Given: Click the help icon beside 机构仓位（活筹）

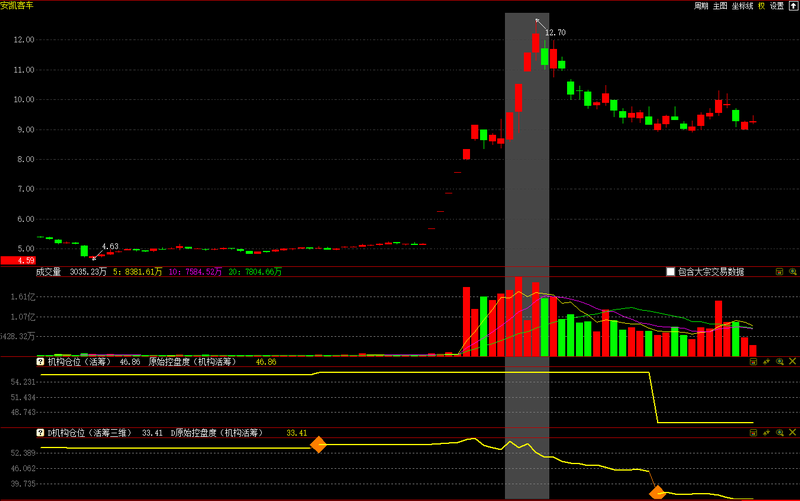Looking at the screenshot, I should pos(40,362).
